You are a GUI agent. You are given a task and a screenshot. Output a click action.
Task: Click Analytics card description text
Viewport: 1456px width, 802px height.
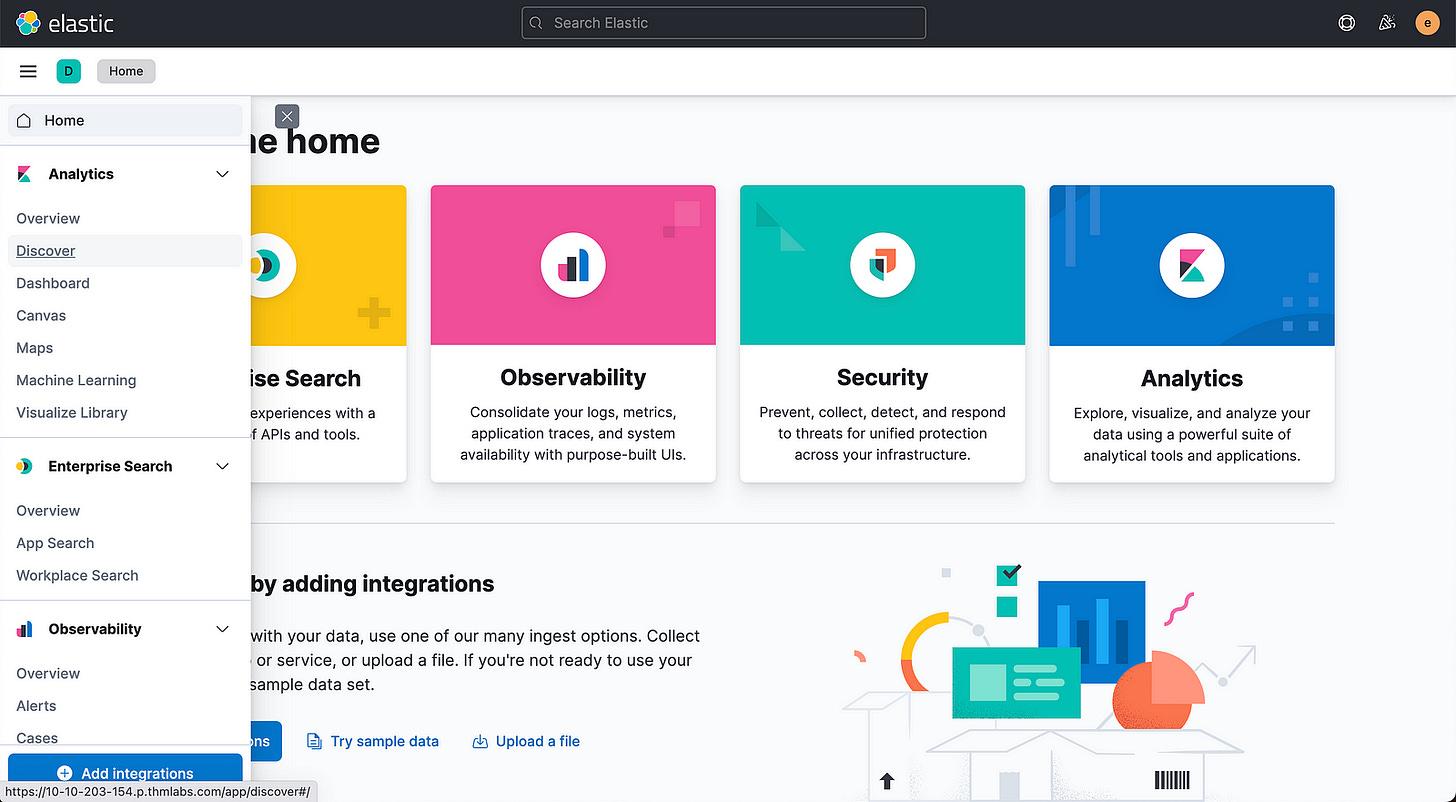click(1192, 434)
